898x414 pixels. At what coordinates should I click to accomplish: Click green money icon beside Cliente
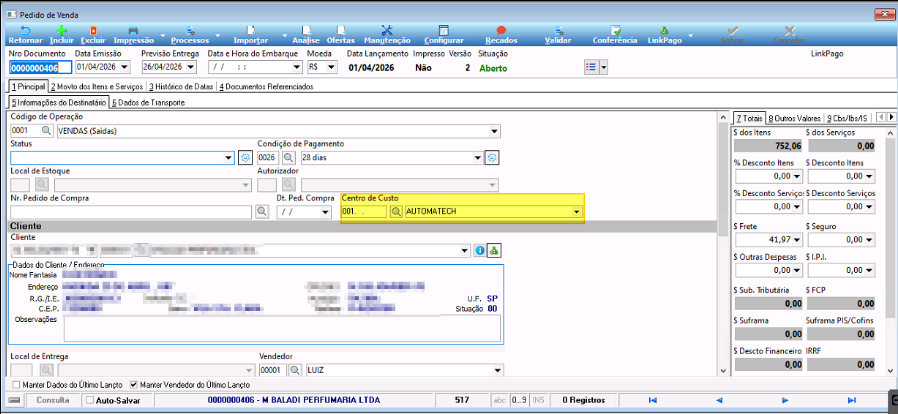point(494,251)
